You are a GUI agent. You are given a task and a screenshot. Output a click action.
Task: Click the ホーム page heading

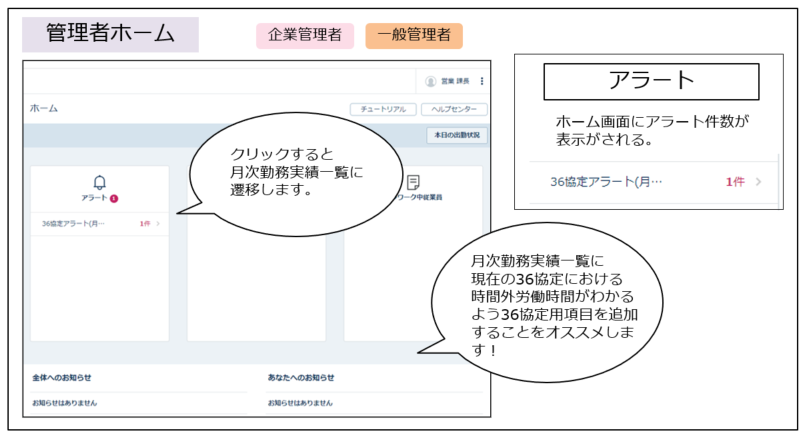pyautogui.click(x=44, y=108)
